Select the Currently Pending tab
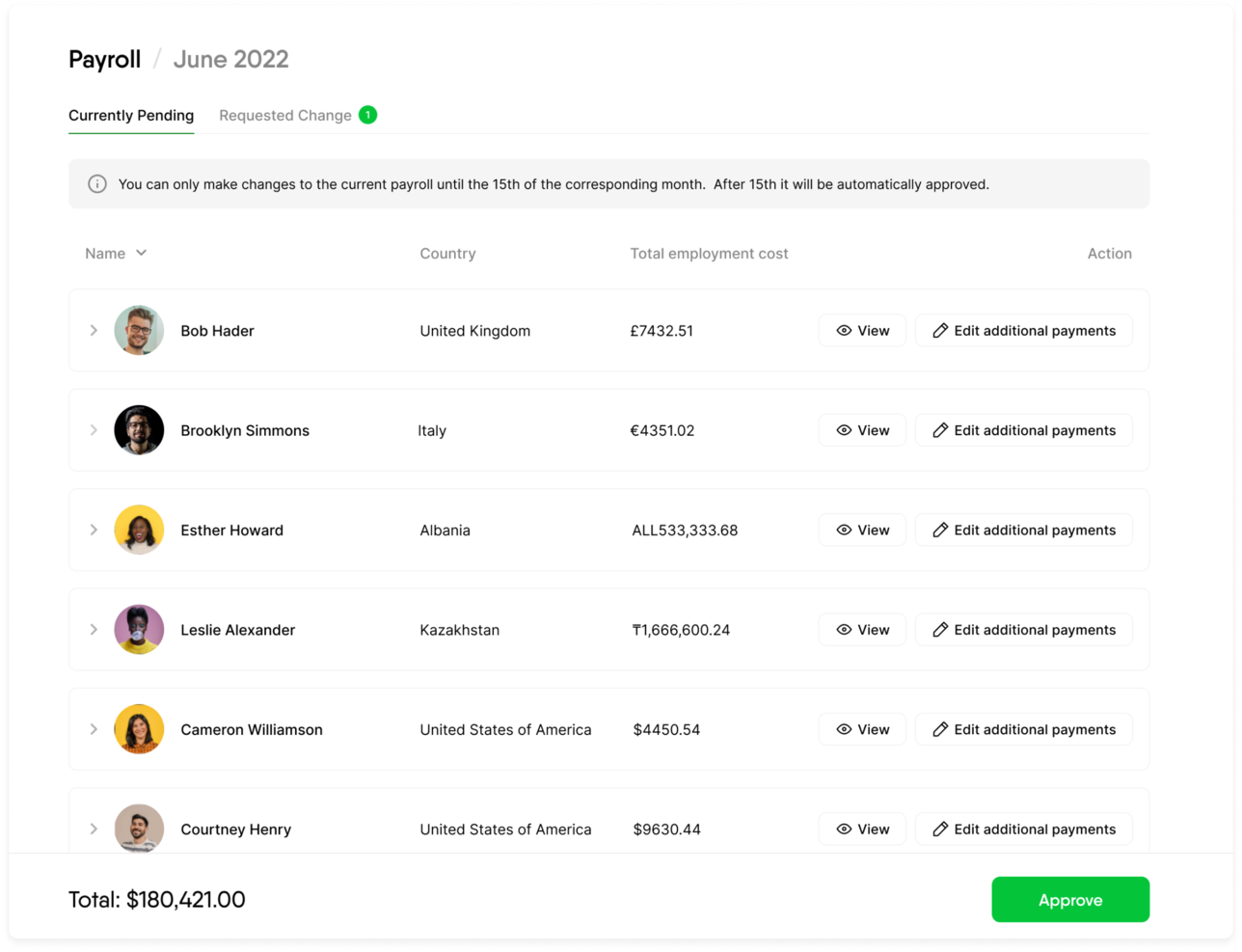The height and width of the screenshot is (952, 1242). pos(130,115)
